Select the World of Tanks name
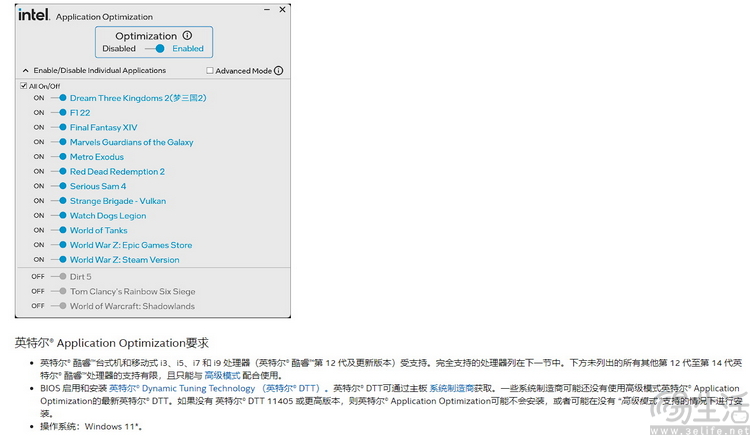 [99, 230]
